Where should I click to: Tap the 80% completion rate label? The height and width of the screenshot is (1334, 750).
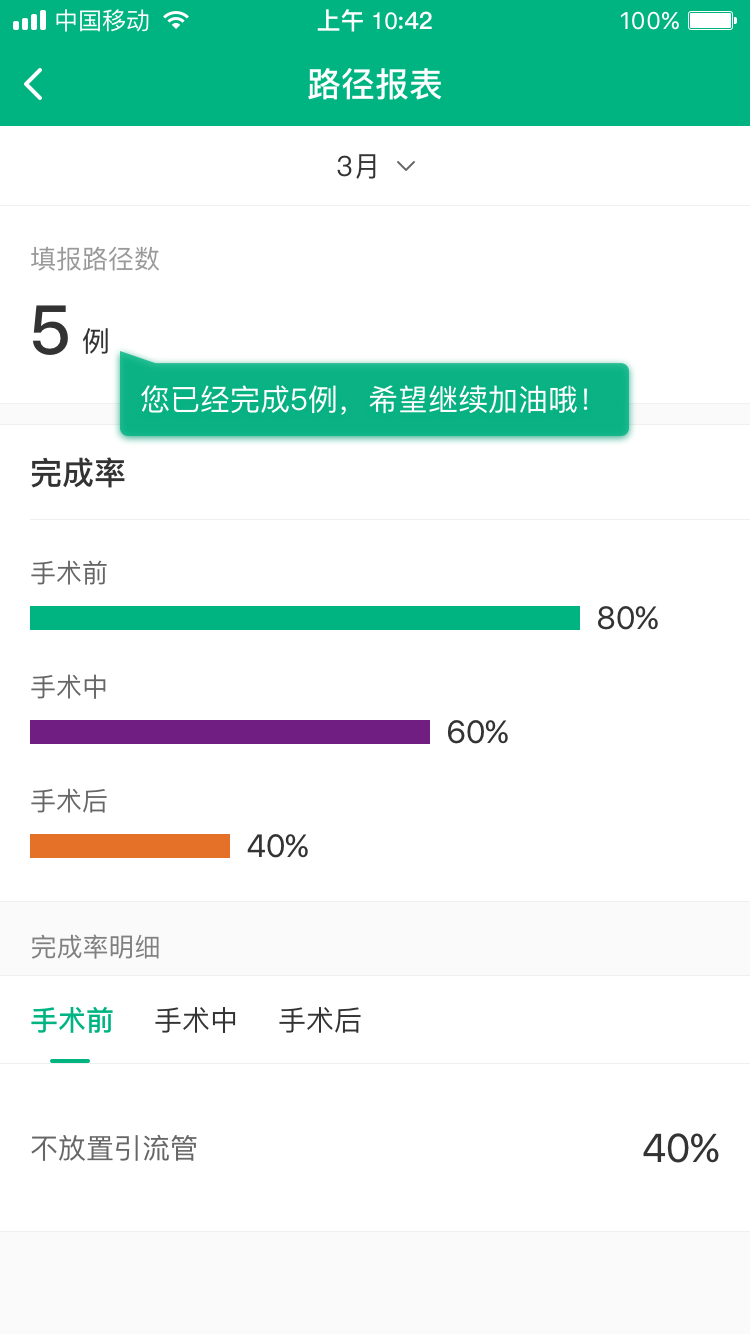(x=628, y=618)
